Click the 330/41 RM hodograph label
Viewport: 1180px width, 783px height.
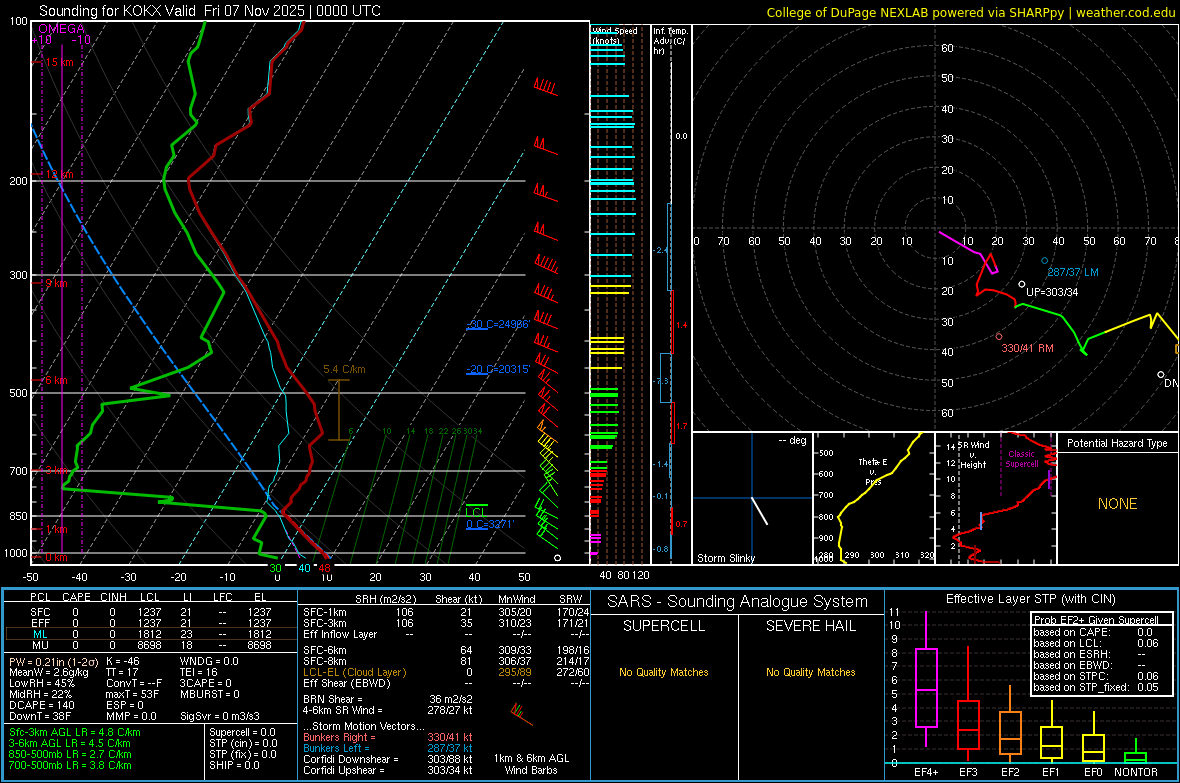[x=1027, y=349]
